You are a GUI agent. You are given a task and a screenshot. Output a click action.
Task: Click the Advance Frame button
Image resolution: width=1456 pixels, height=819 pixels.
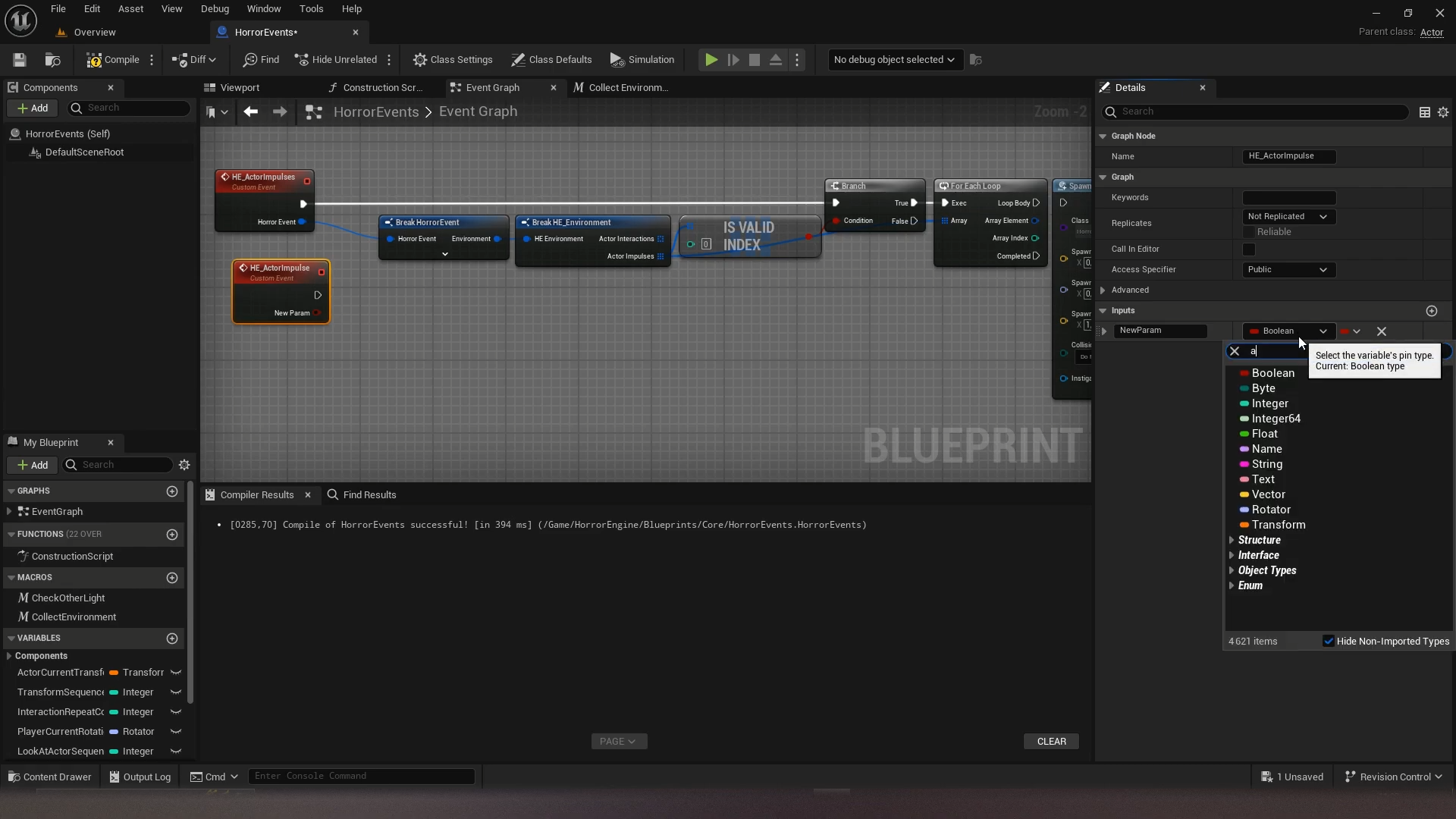coord(733,60)
